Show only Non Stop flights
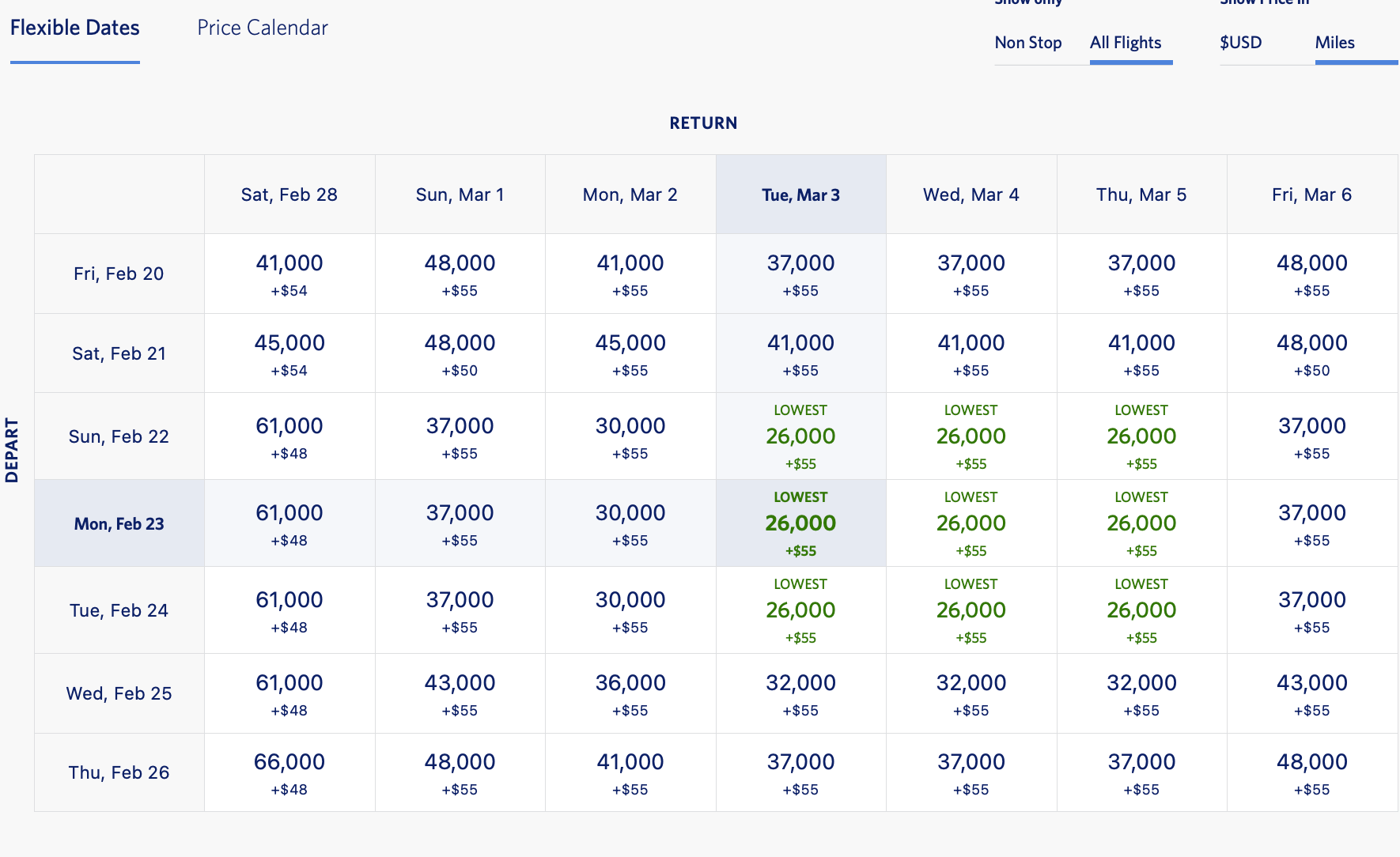The height and width of the screenshot is (857, 1400). 1027,43
